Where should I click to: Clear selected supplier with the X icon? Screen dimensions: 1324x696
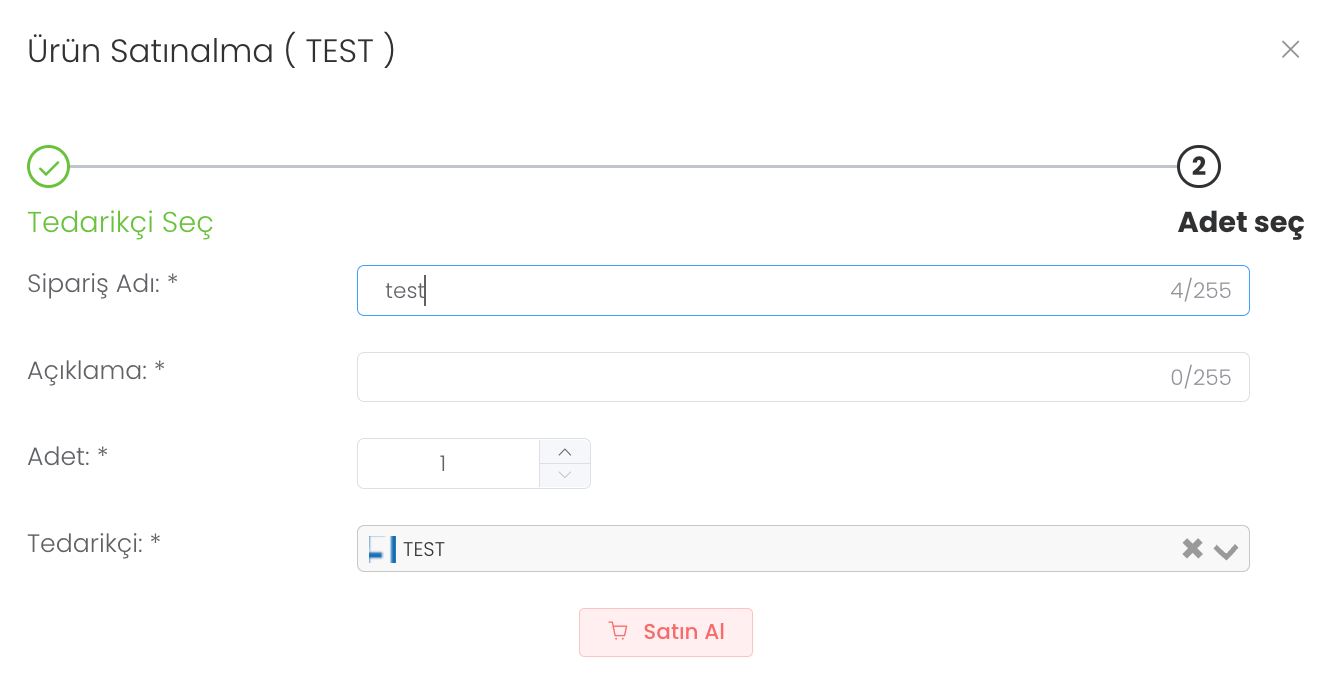click(1192, 549)
